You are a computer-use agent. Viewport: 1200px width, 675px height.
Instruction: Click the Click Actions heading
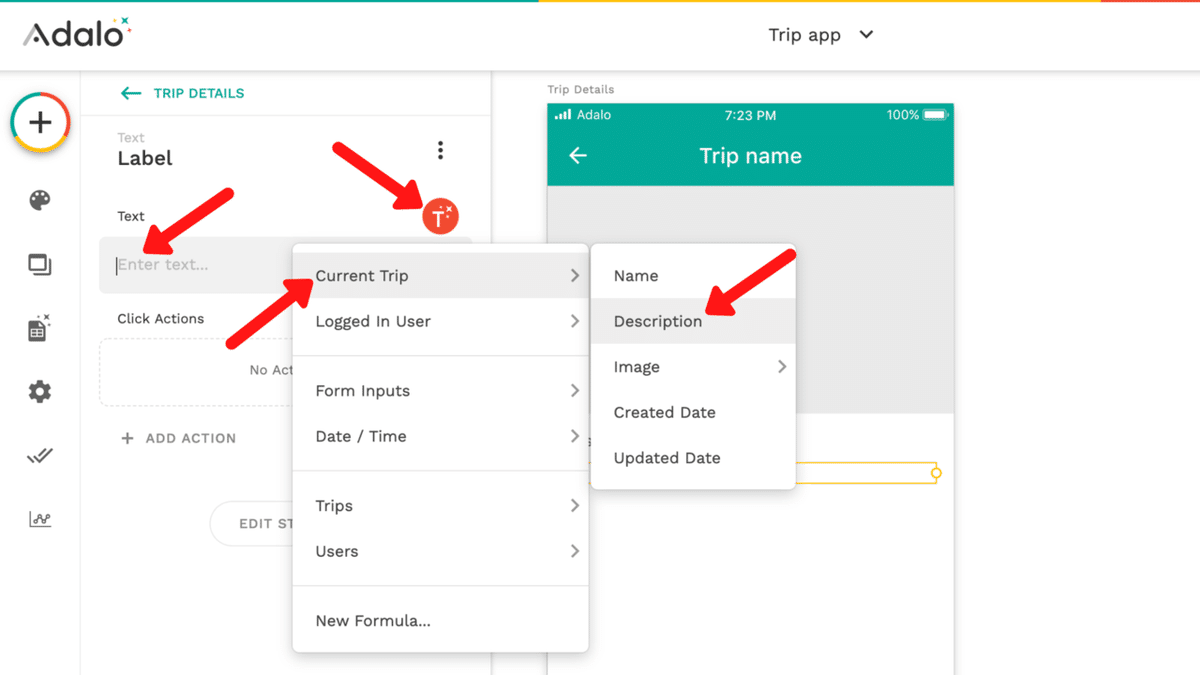click(161, 318)
